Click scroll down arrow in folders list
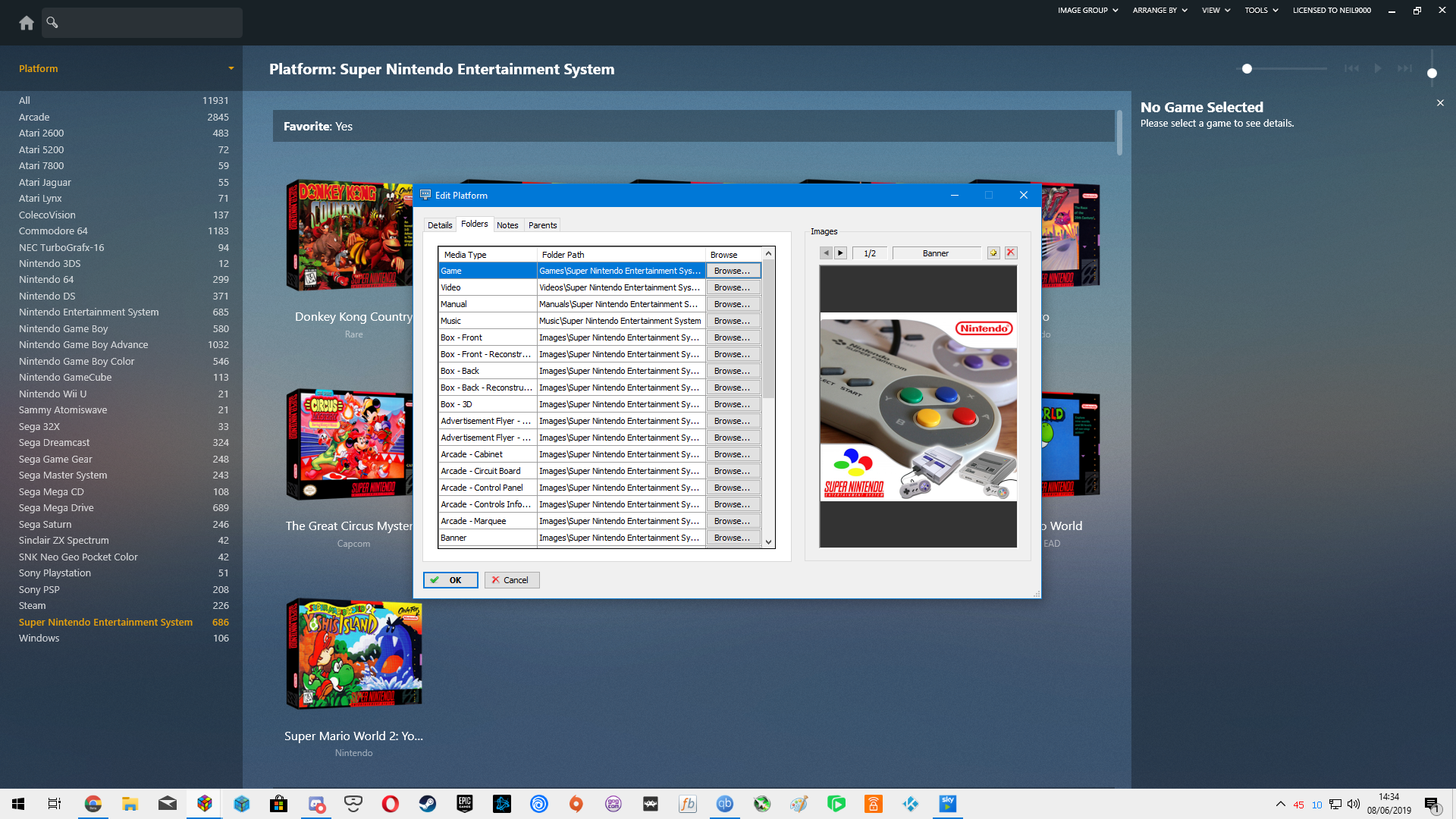1456x819 pixels. (x=768, y=541)
